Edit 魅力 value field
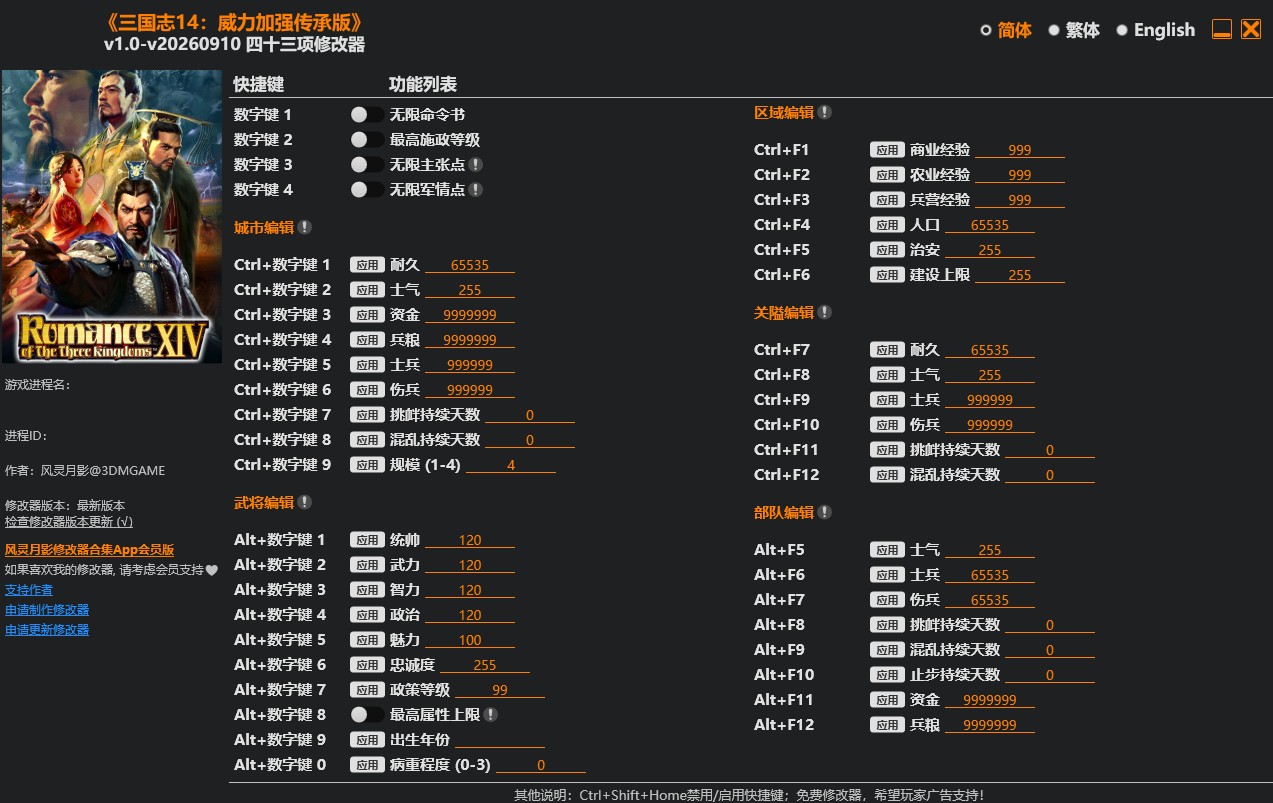Viewport: 1273px width, 803px height. [470, 640]
